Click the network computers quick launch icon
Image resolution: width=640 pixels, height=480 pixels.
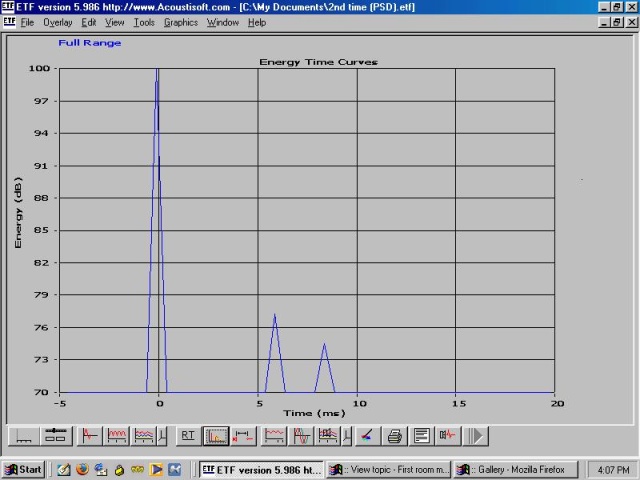100,470
